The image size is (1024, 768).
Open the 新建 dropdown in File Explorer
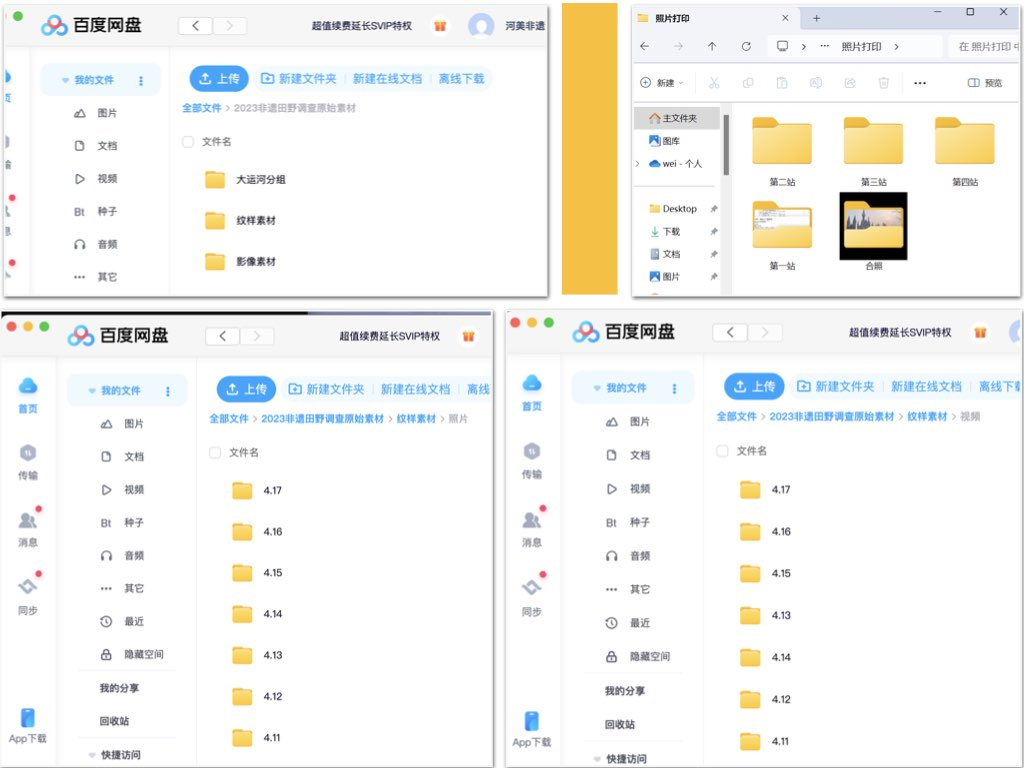coord(662,83)
